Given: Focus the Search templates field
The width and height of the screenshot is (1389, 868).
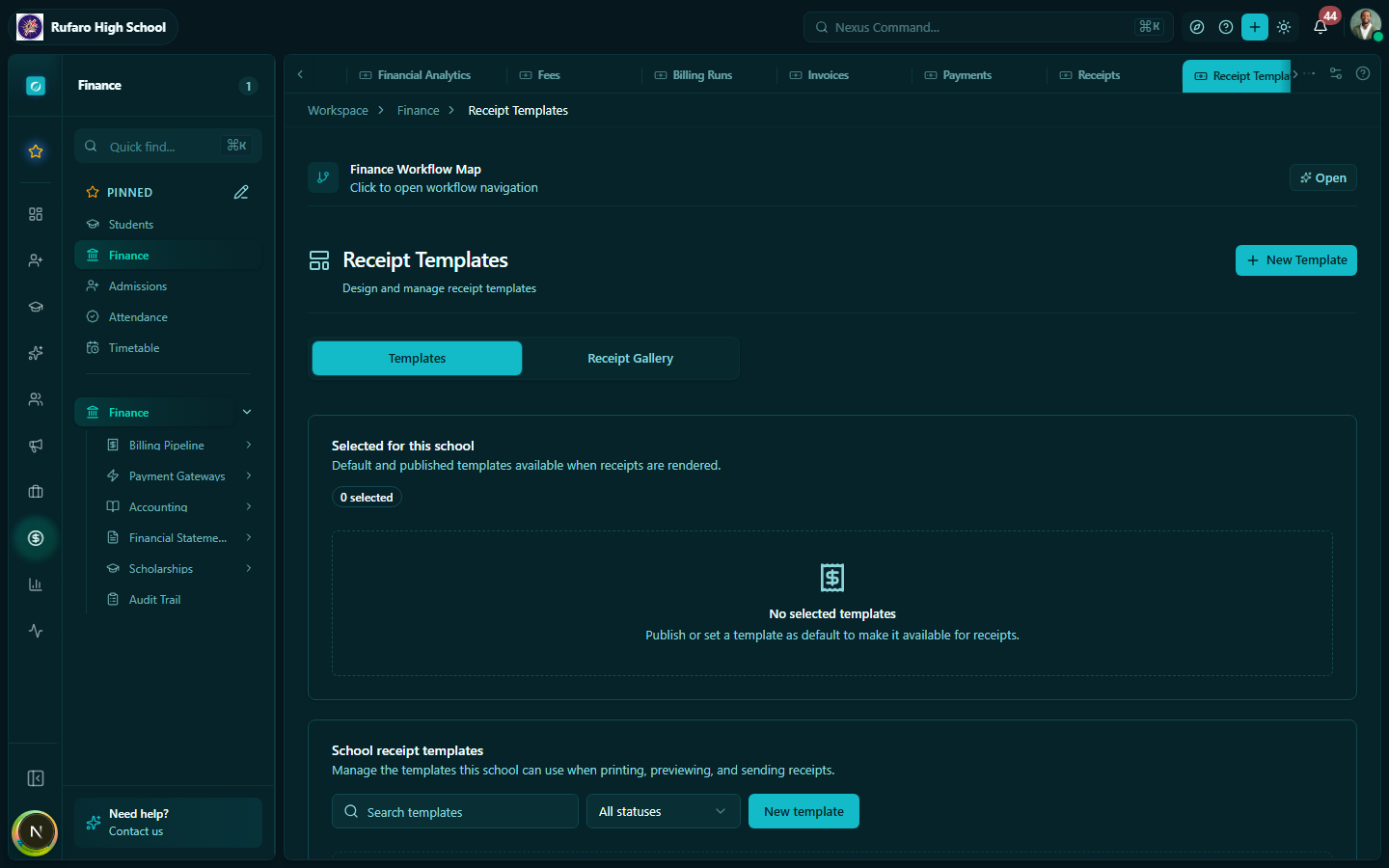Looking at the screenshot, I should (x=455, y=811).
